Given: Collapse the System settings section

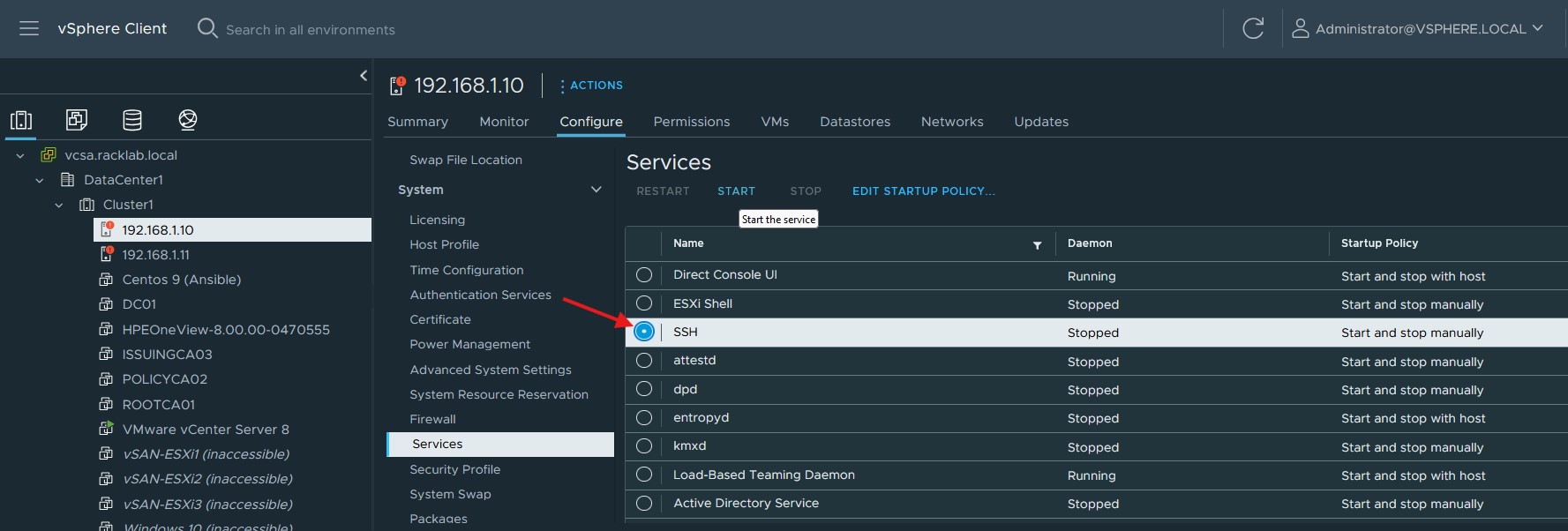Looking at the screenshot, I should point(596,190).
